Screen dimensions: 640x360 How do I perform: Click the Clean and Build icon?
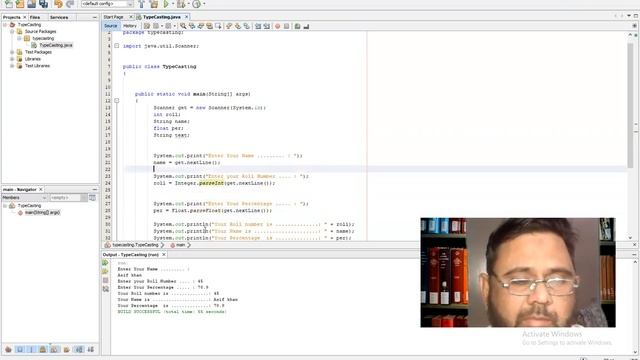[x=154, y=4]
